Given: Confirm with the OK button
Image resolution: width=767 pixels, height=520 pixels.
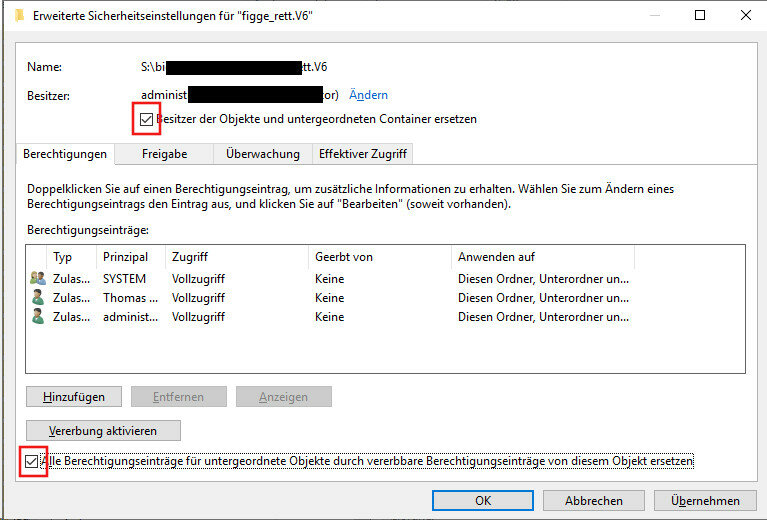Looking at the screenshot, I should click(x=483, y=501).
